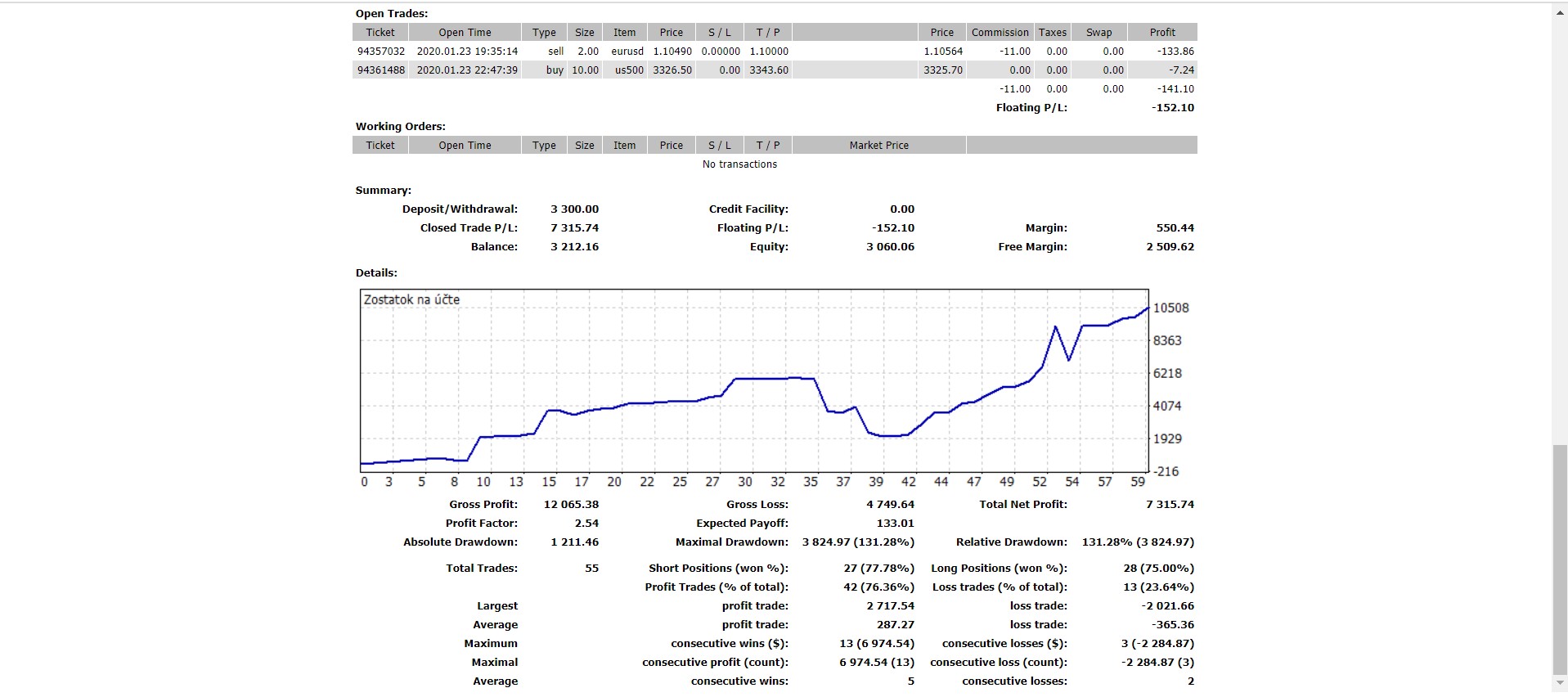The width and height of the screenshot is (1568, 697).
Task: Click the scrollbar up arrow
Action: coord(1560,11)
